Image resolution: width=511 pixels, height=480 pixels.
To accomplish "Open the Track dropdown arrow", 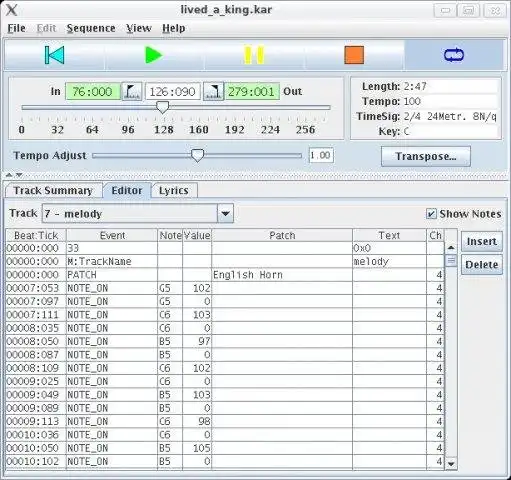I will 225,213.
